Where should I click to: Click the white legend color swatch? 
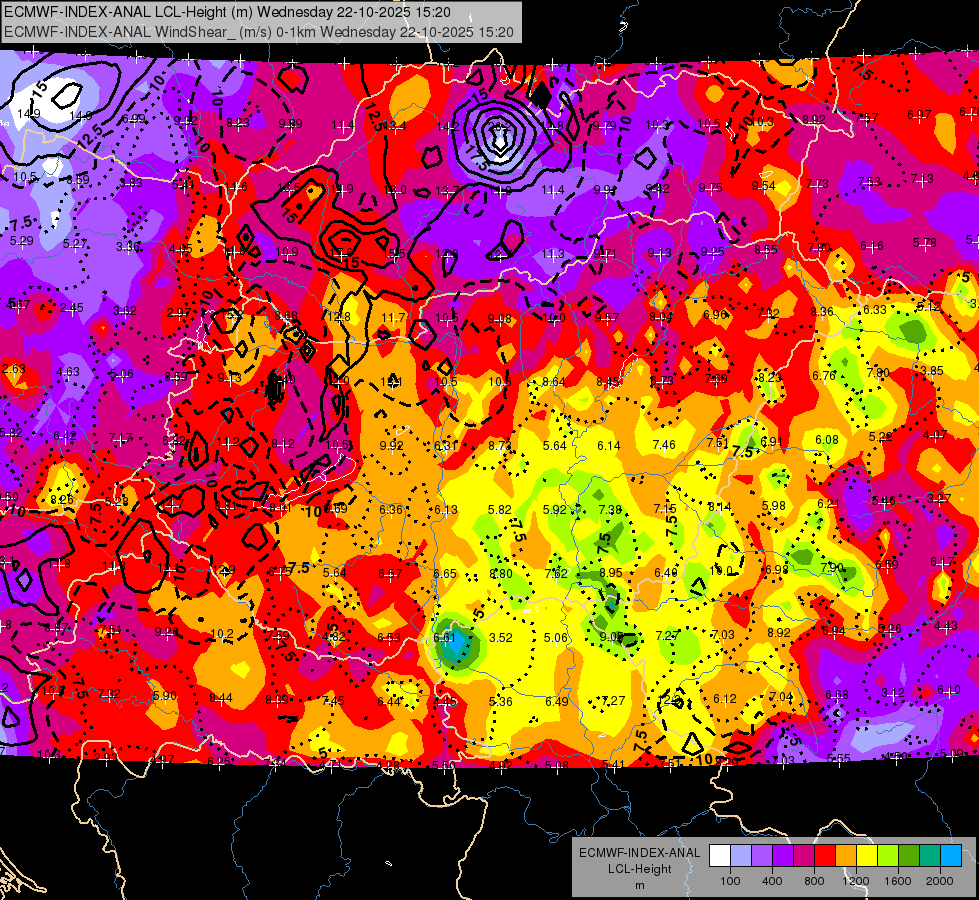720,856
